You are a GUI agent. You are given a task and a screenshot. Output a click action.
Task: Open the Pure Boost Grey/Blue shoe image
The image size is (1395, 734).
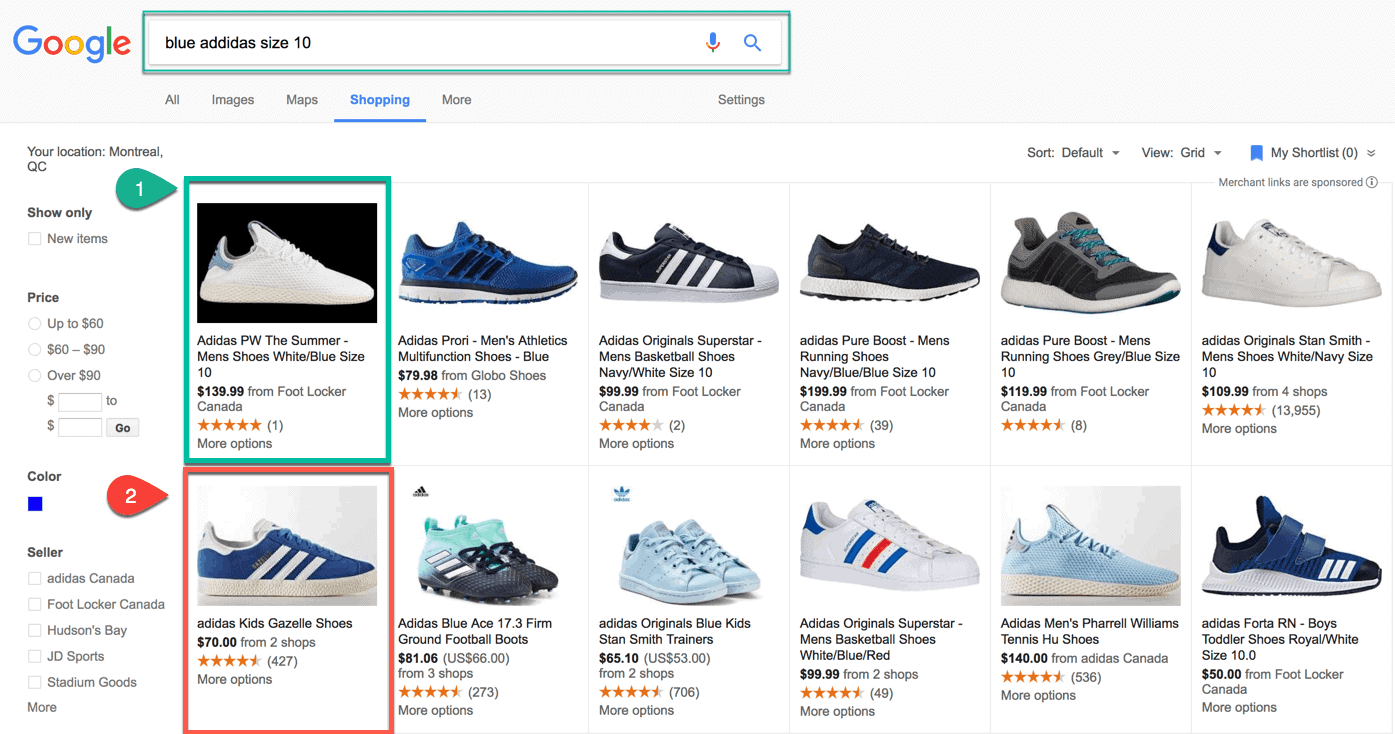pyautogui.click(x=1091, y=263)
